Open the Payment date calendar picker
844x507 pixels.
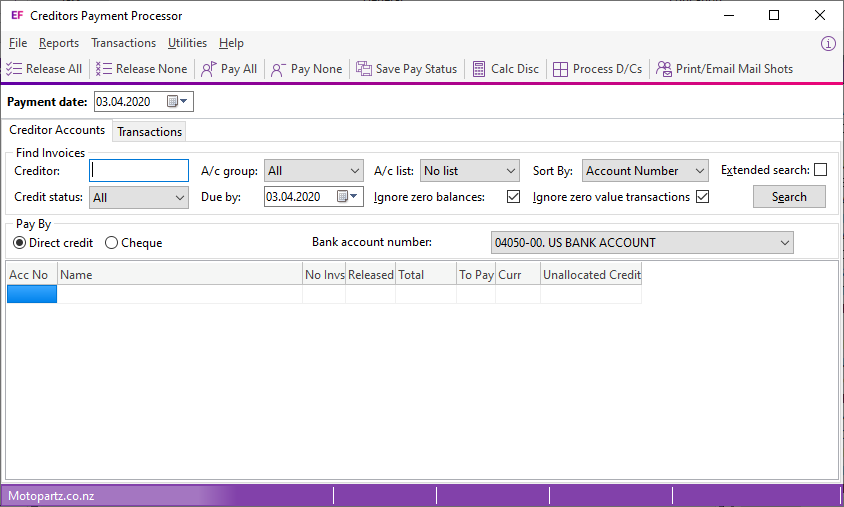click(177, 101)
